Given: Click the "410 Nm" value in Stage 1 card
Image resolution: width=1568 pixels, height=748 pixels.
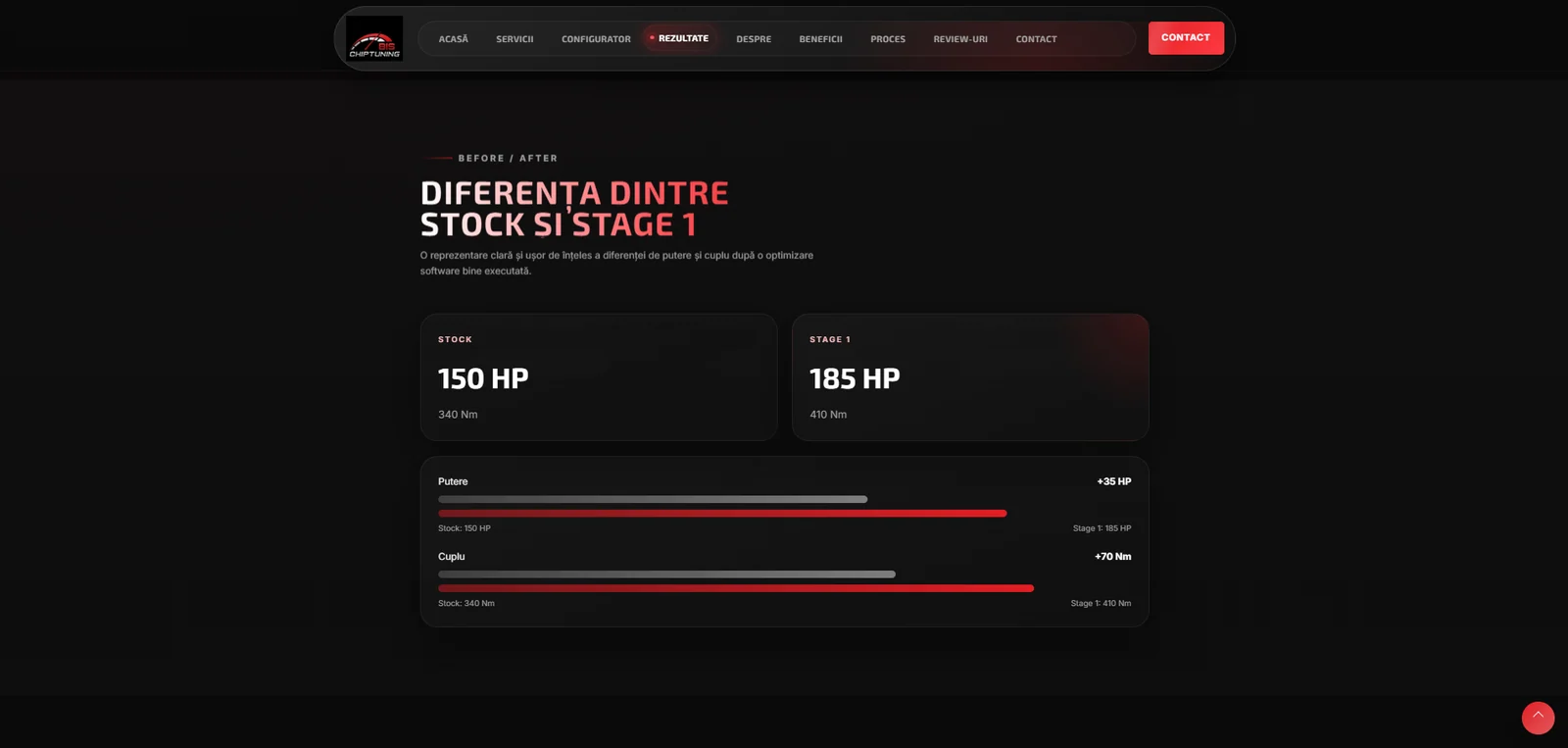Looking at the screenshot, I should click(828, 415).
